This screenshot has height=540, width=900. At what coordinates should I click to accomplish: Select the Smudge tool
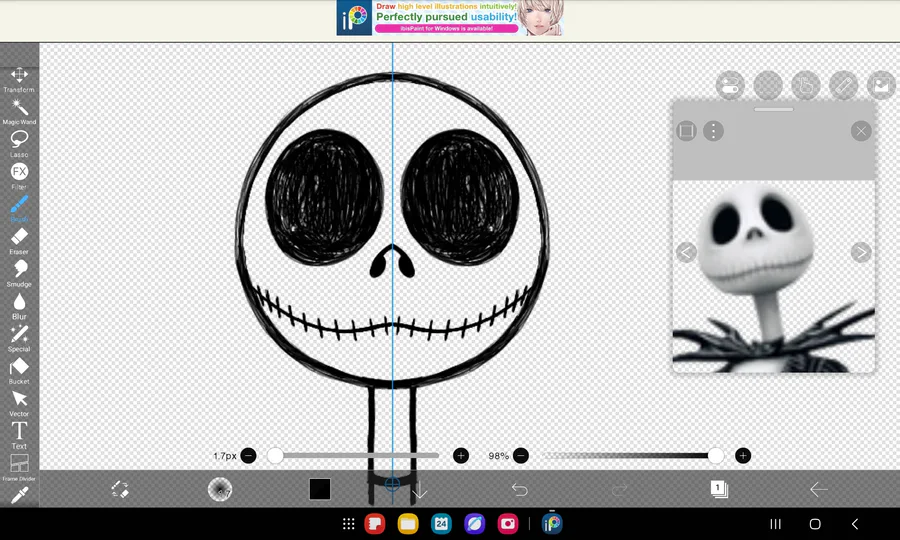[x=19, y=273]
